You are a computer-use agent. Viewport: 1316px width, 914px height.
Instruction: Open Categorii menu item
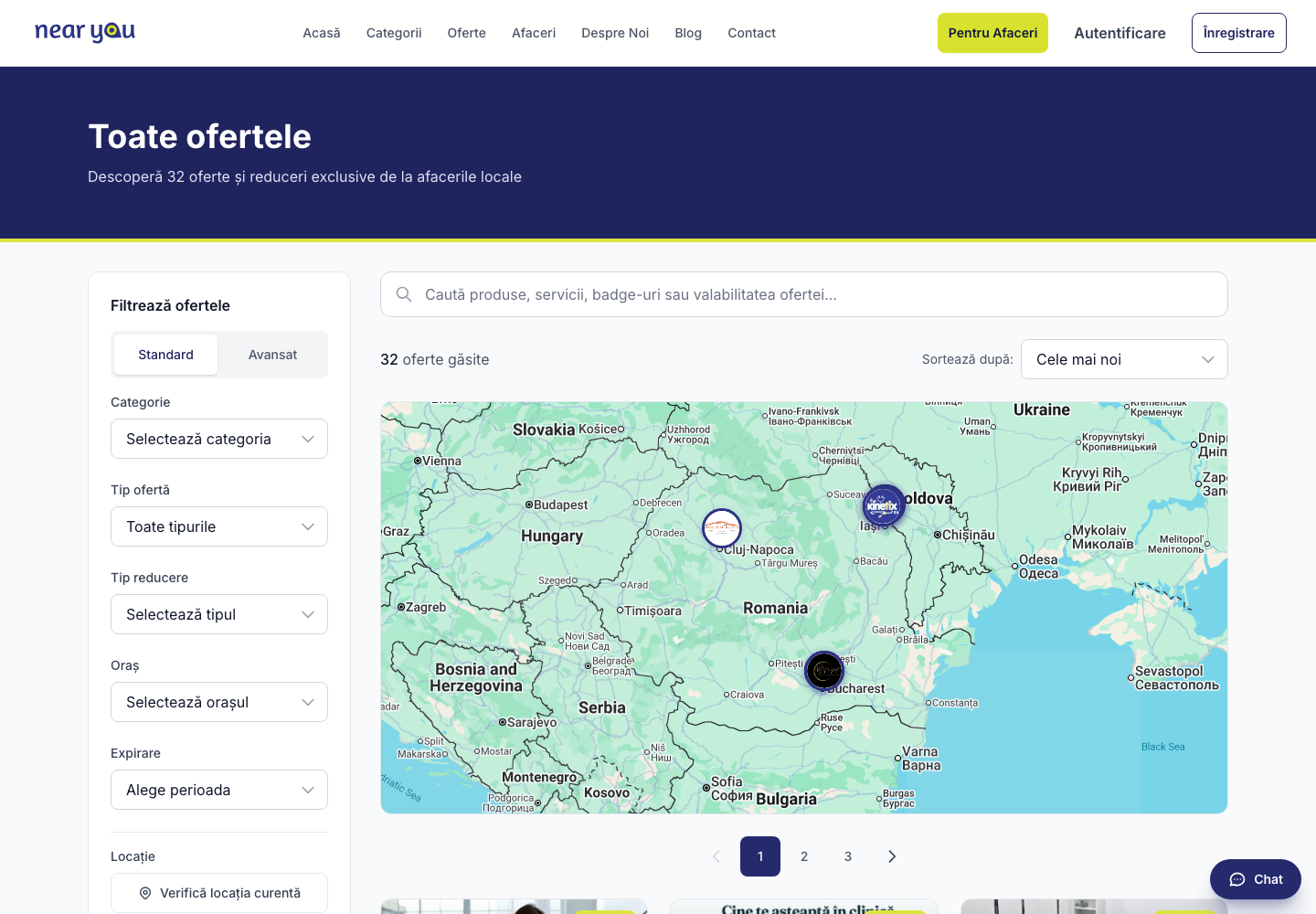[x=394, y=33]
